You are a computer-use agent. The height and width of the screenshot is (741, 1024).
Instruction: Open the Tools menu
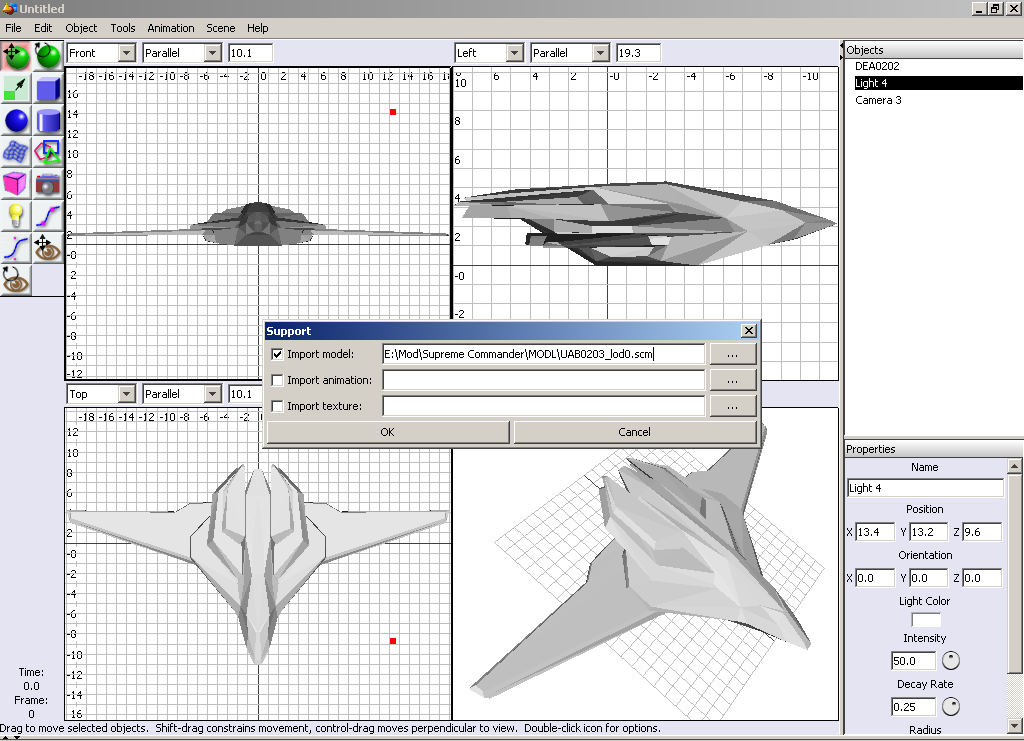point(123,28)
